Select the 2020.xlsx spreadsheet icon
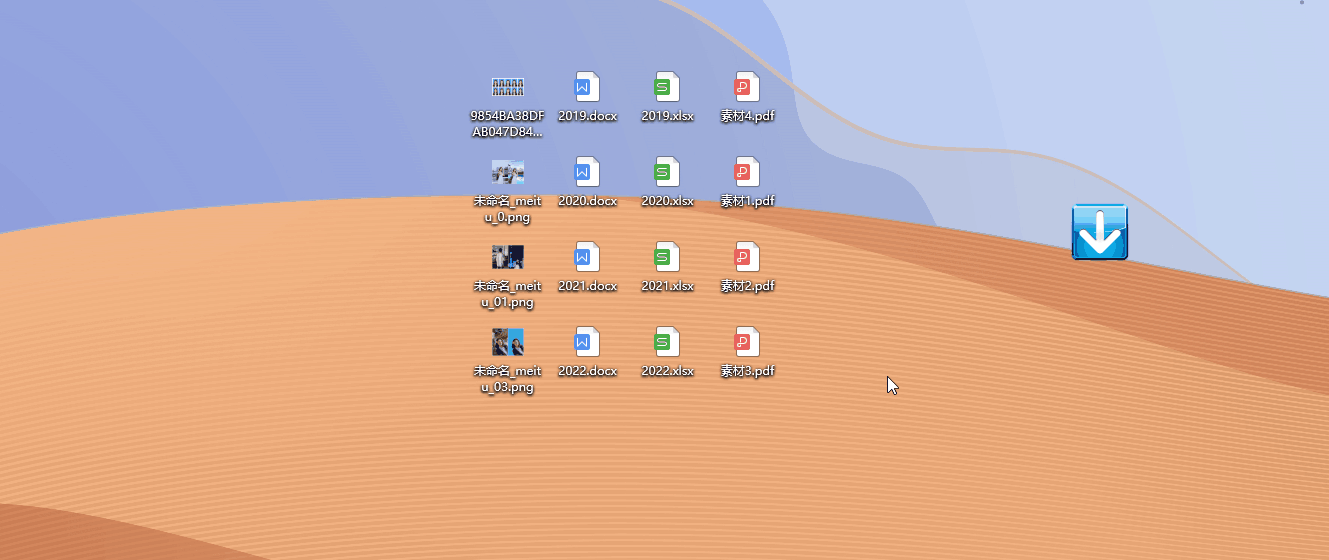Screen dimensions: 1329x560 pos(667,172)
